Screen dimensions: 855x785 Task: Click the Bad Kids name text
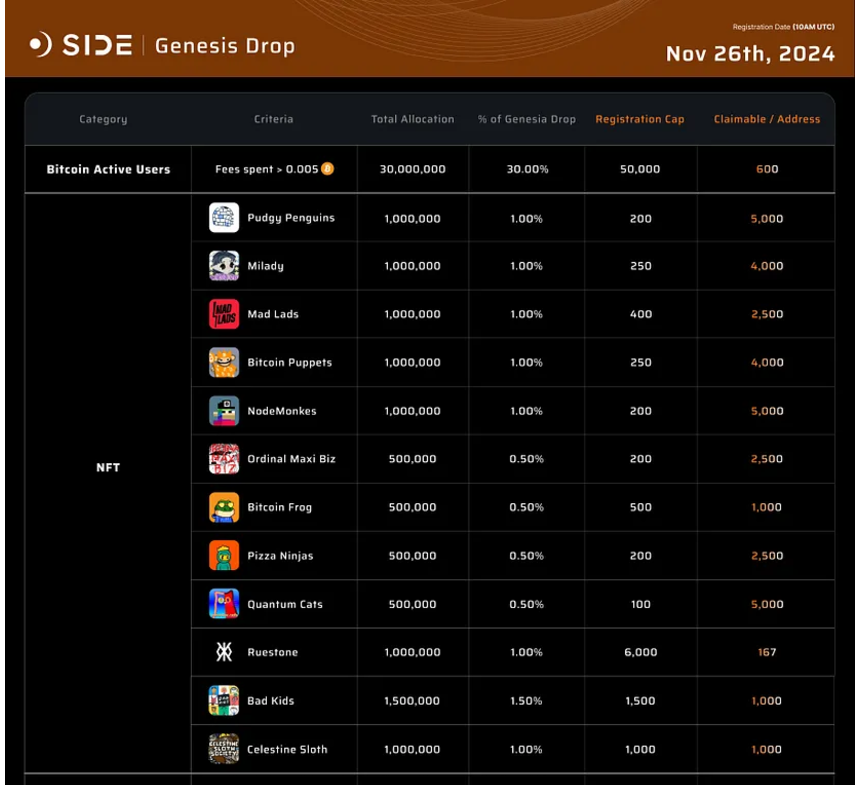270,701
